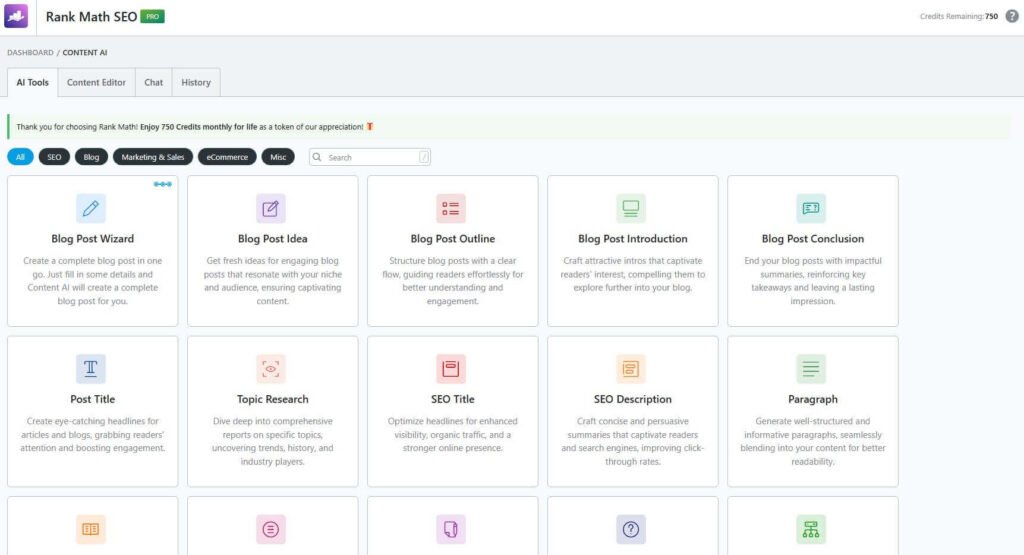Open the Chat tab

[153, 82]
